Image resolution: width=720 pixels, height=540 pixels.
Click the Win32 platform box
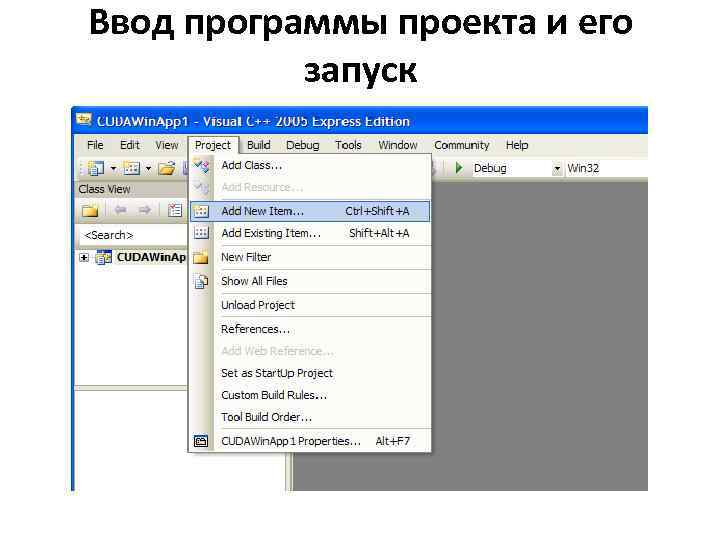[606, 169]
